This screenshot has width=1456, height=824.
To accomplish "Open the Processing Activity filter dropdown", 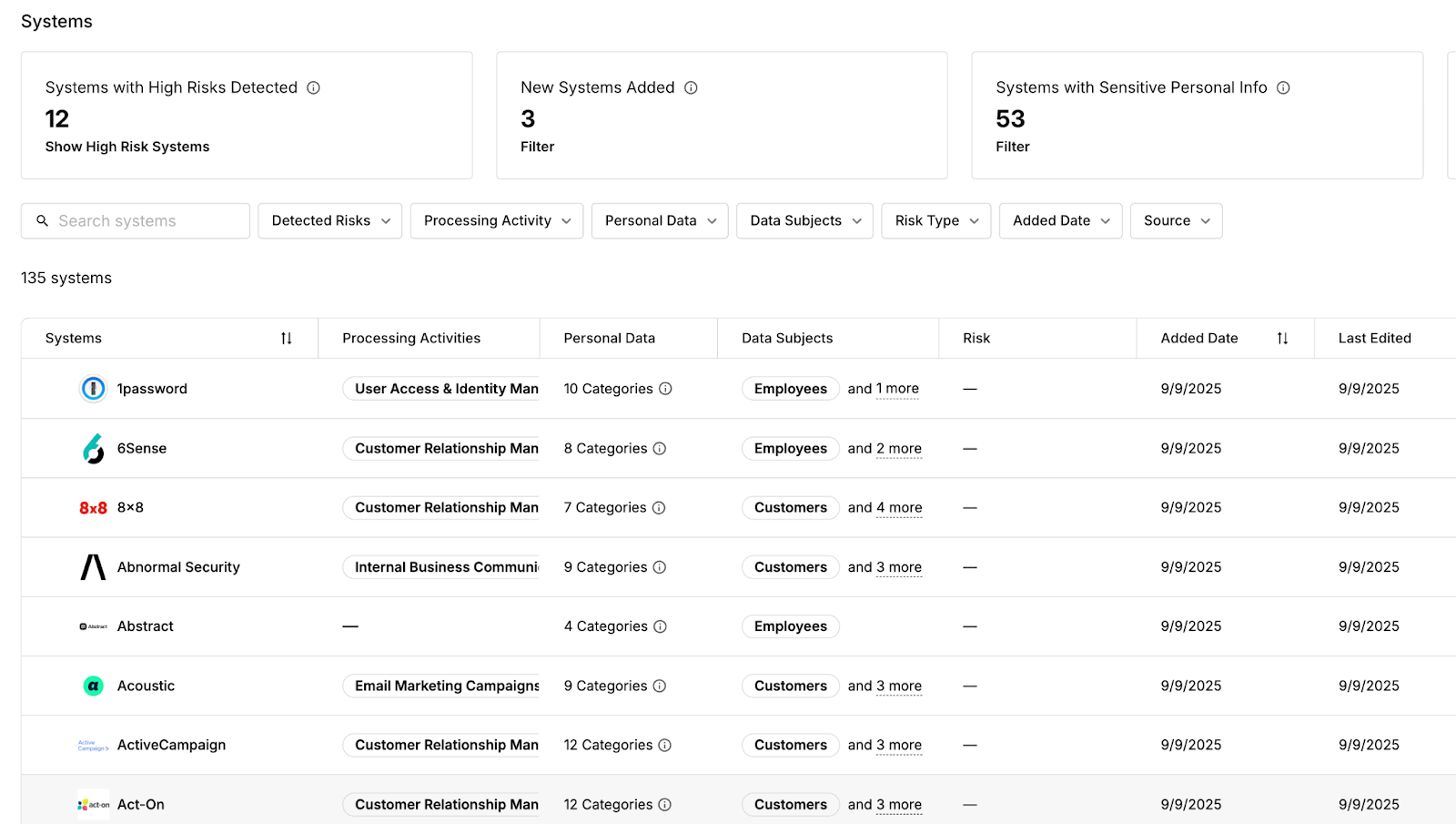I will (497, 220).
